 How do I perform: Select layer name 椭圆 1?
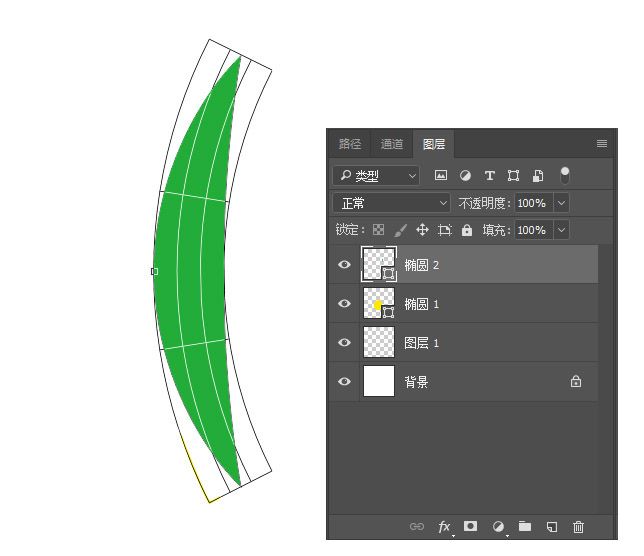[x=421, y=304]
